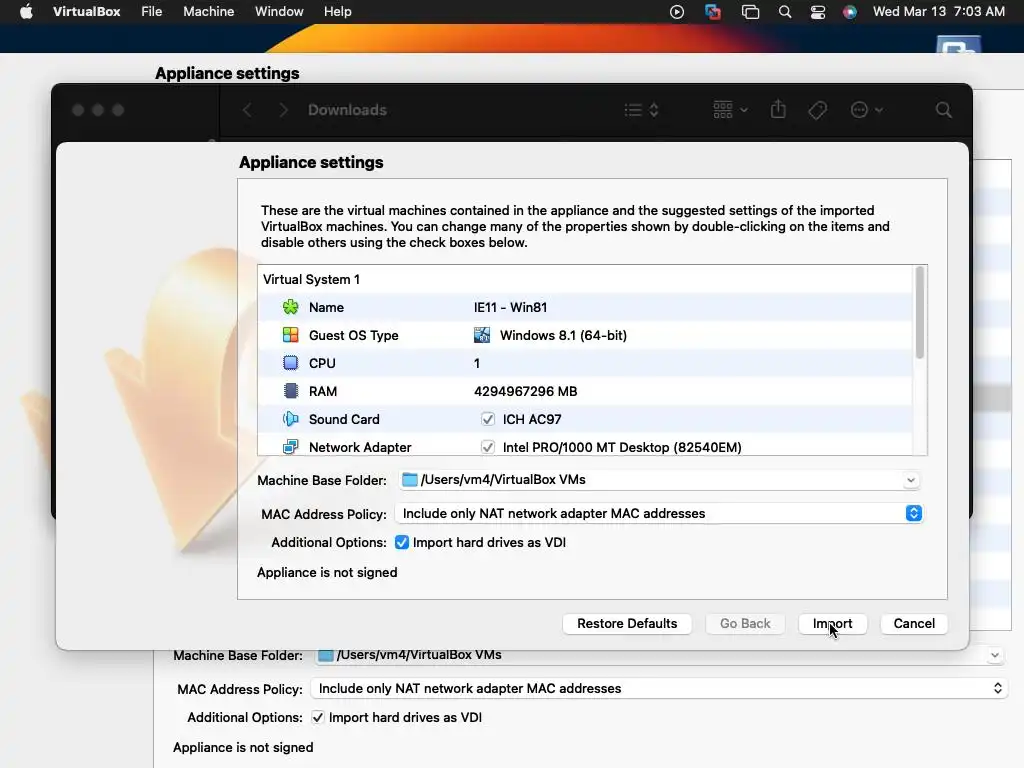
Task: Click Finder search magnifier icon
Action: pyautogui.click(x=943, y=110)
